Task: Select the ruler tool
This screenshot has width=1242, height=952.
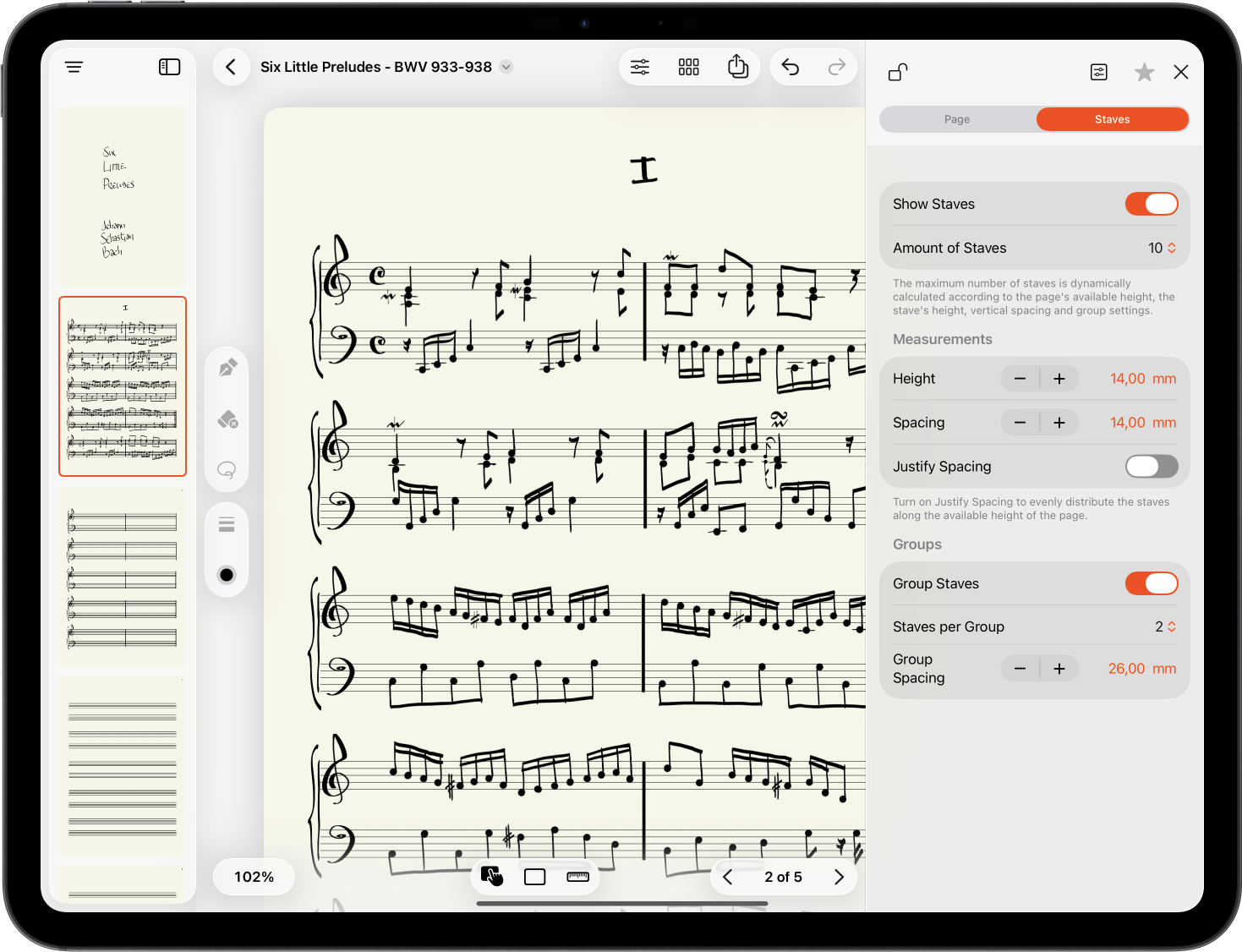Action: tap(578, 877)
